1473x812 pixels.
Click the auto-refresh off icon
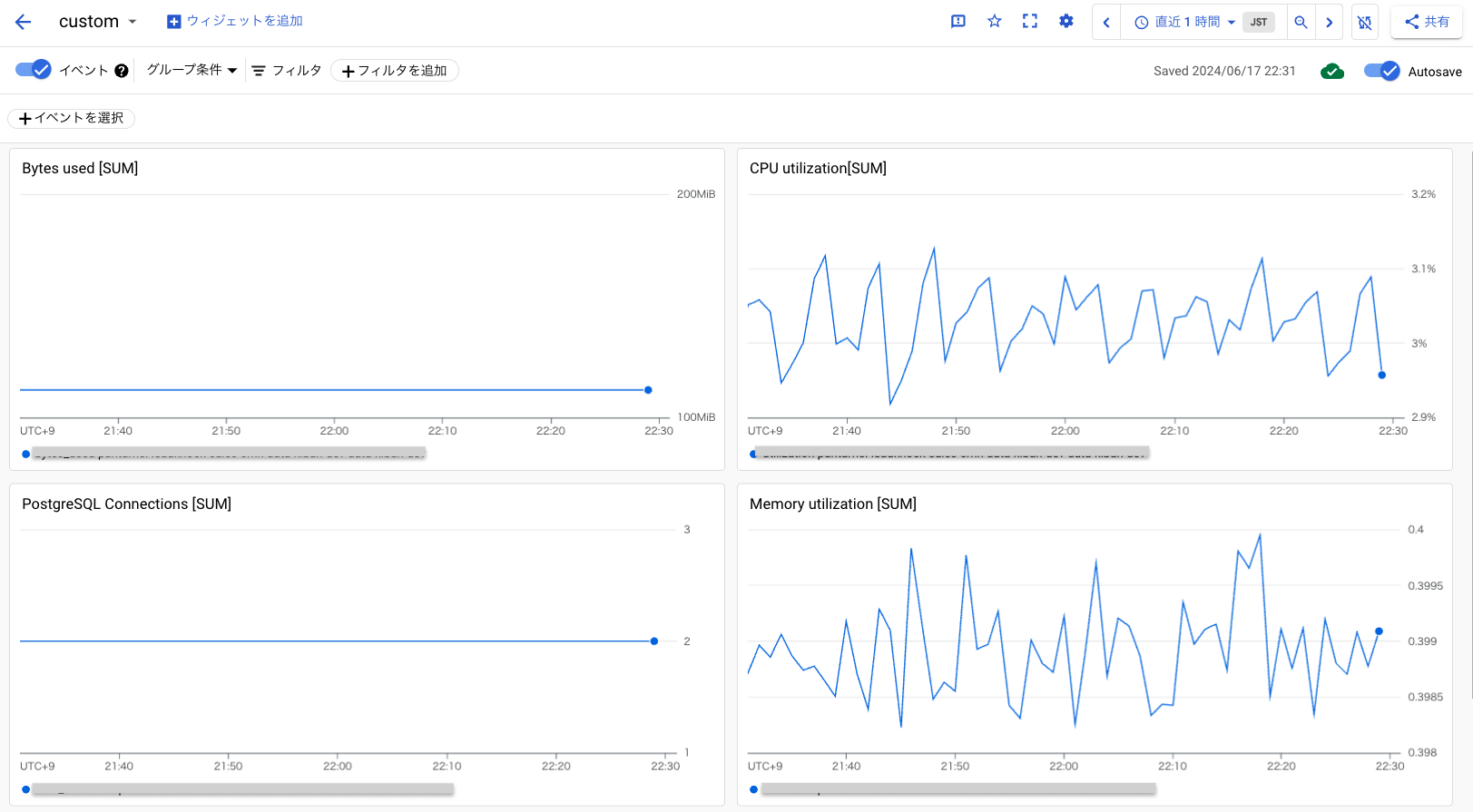pos(1365,23)
